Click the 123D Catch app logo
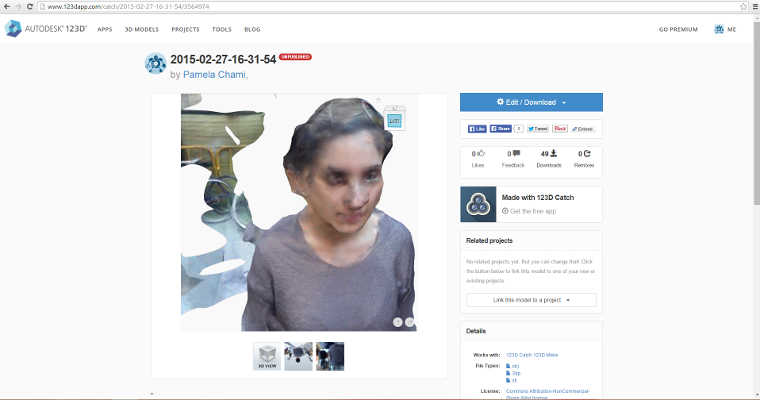Screen dimensions: 760x400 tap(478, 204)
